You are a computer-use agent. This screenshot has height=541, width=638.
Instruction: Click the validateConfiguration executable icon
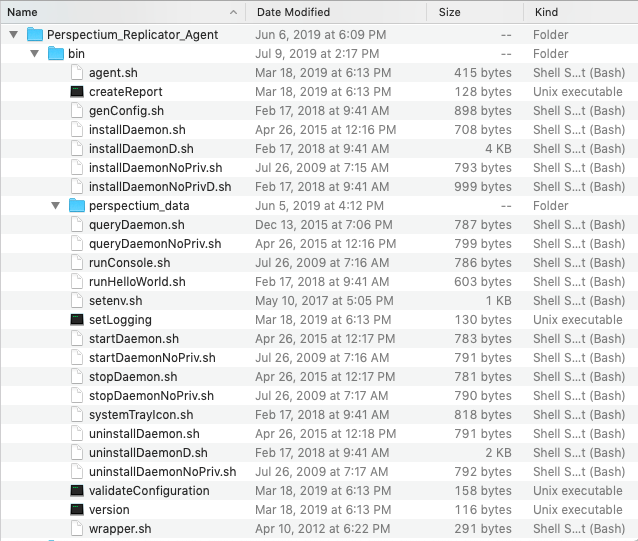[x=77, y=491]
